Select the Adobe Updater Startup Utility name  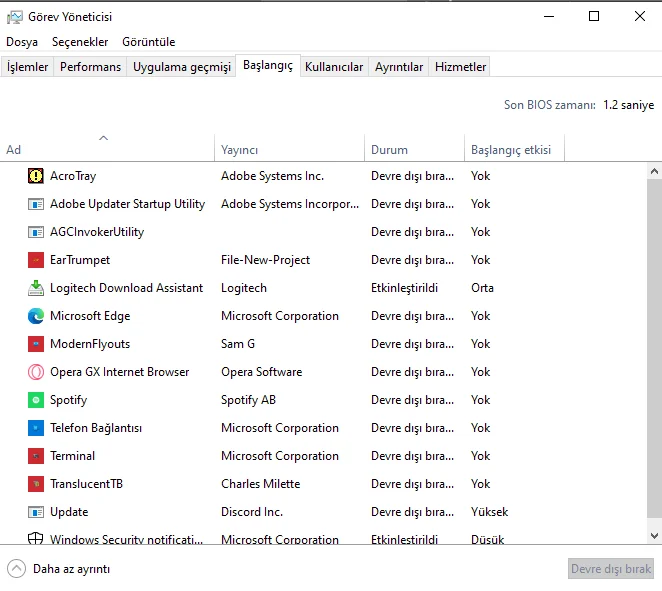(127, 204)
